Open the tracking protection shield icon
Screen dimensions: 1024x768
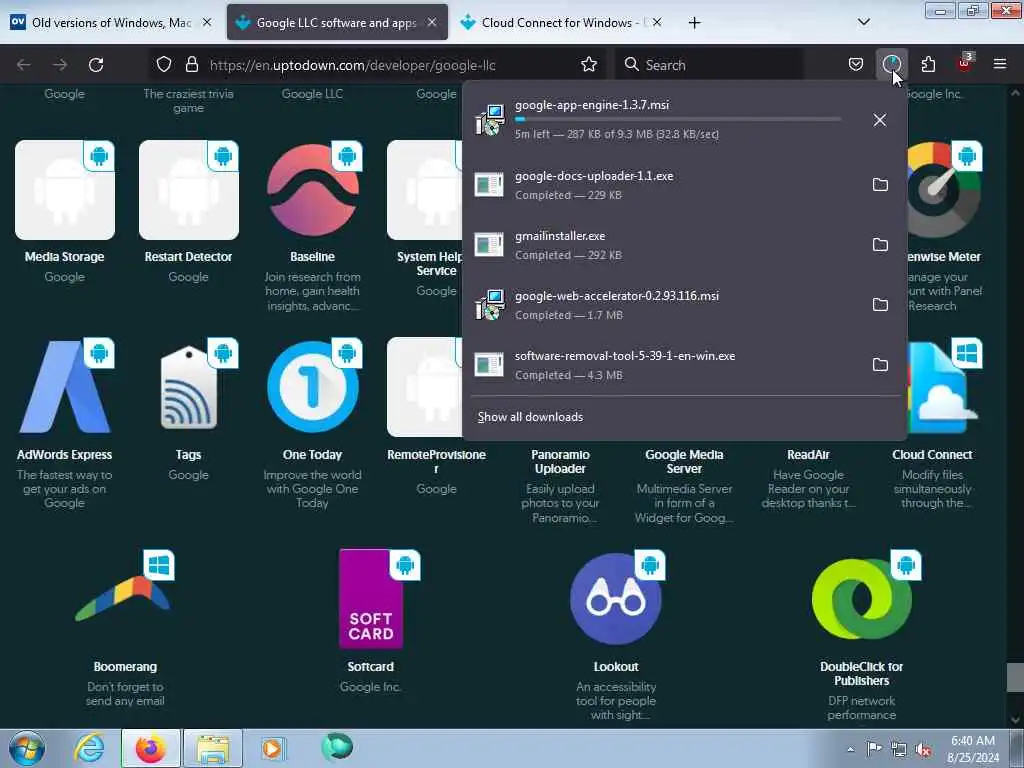click(x=164, y=65)
